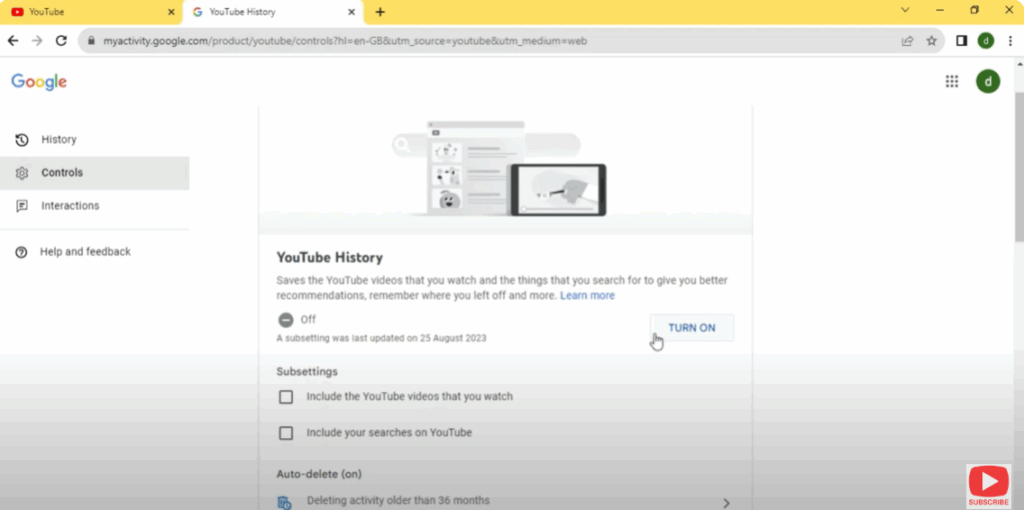
Task: Click the grey Off status icon
Action: [285, 320]
